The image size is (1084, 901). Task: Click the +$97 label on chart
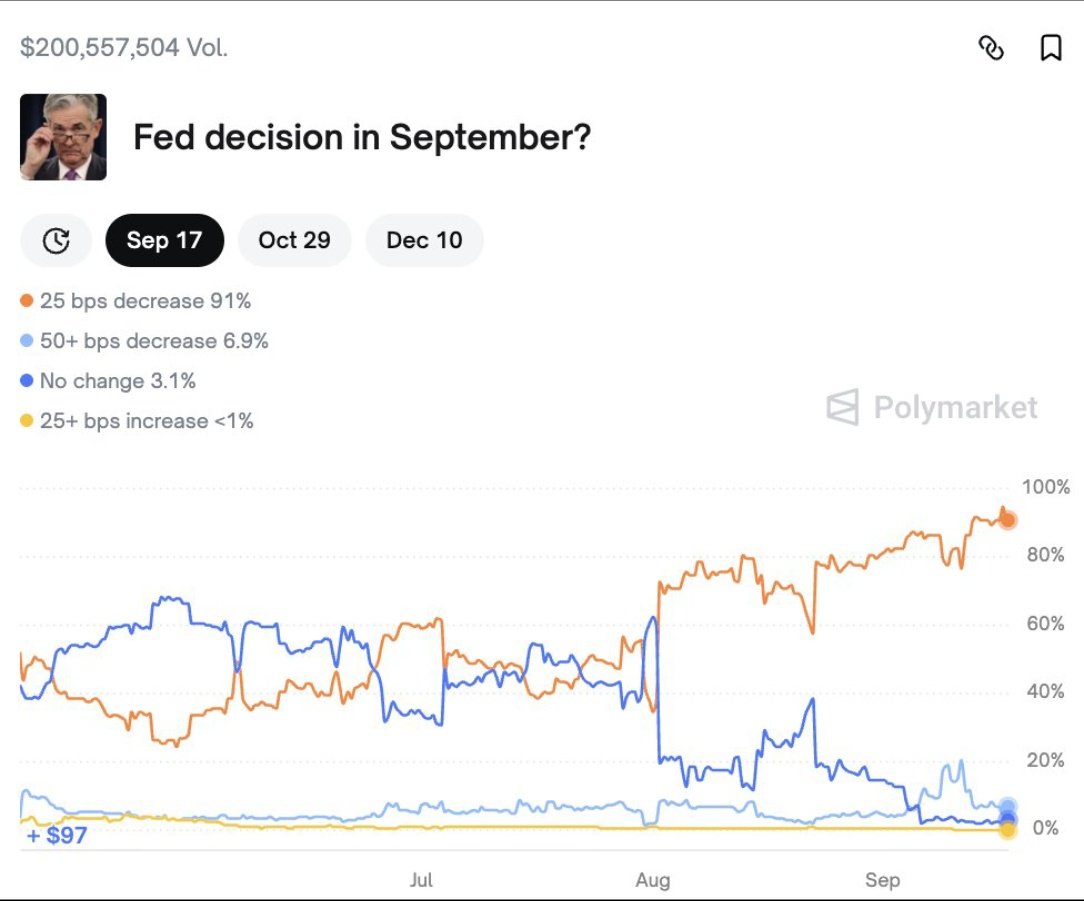(x=57, y=835)
